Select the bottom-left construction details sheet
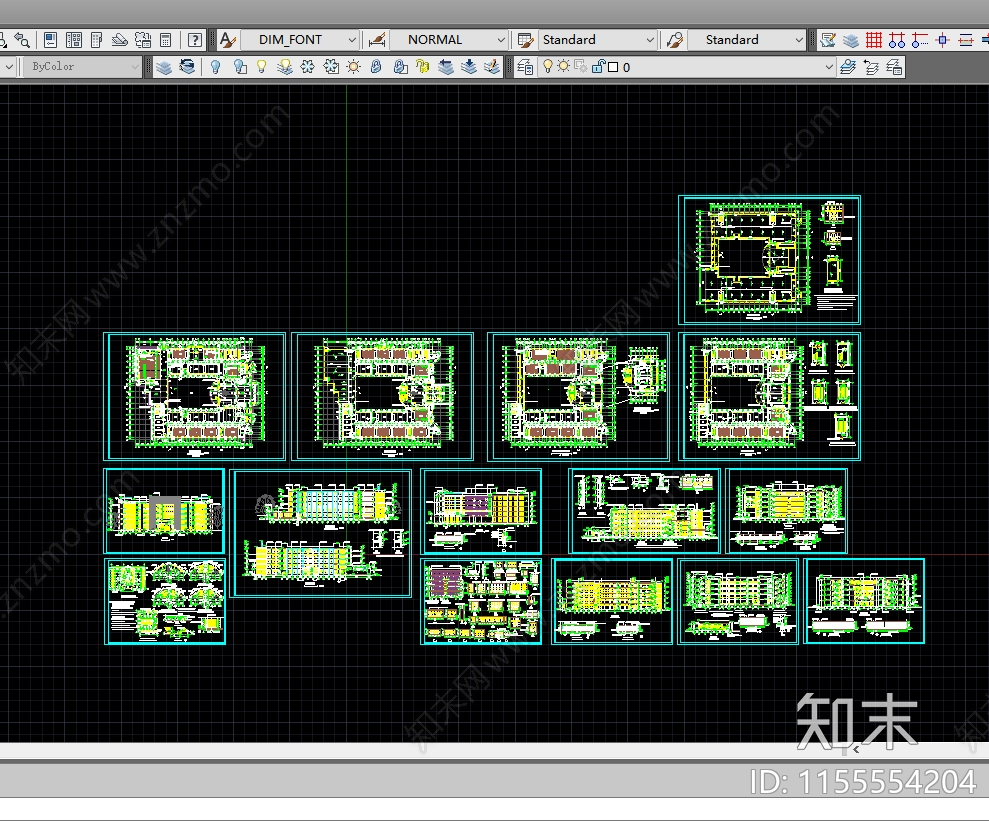This screenshot has width=989, height=821. tap(165, 601)
